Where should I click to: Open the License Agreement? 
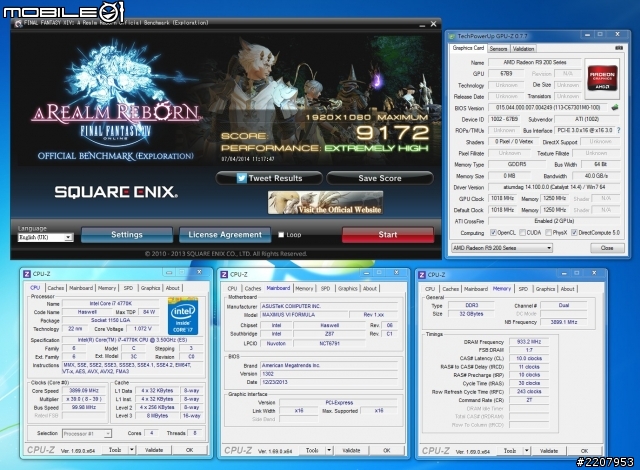225,235
